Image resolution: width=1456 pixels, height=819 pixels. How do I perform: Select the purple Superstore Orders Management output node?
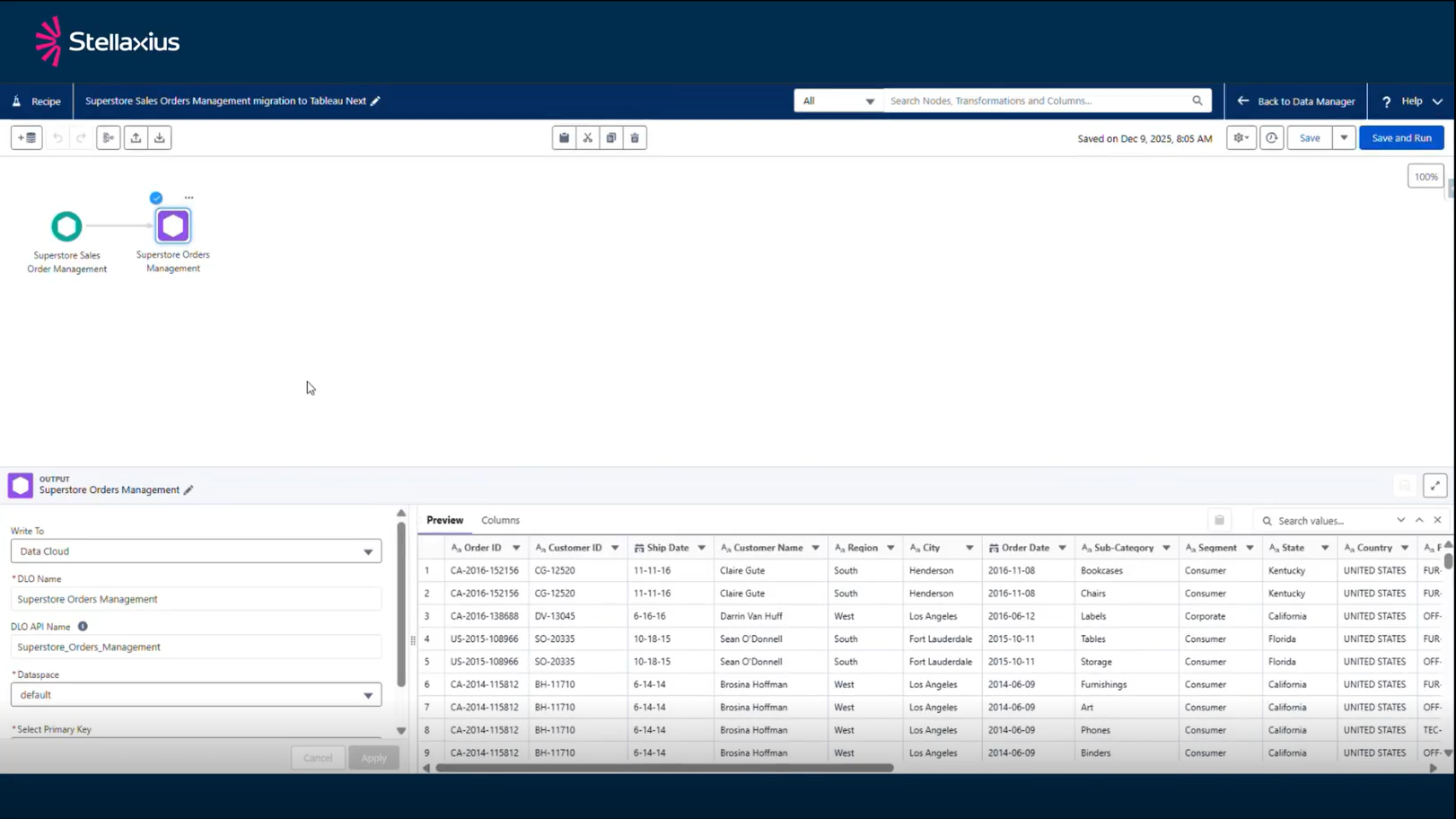173,226
